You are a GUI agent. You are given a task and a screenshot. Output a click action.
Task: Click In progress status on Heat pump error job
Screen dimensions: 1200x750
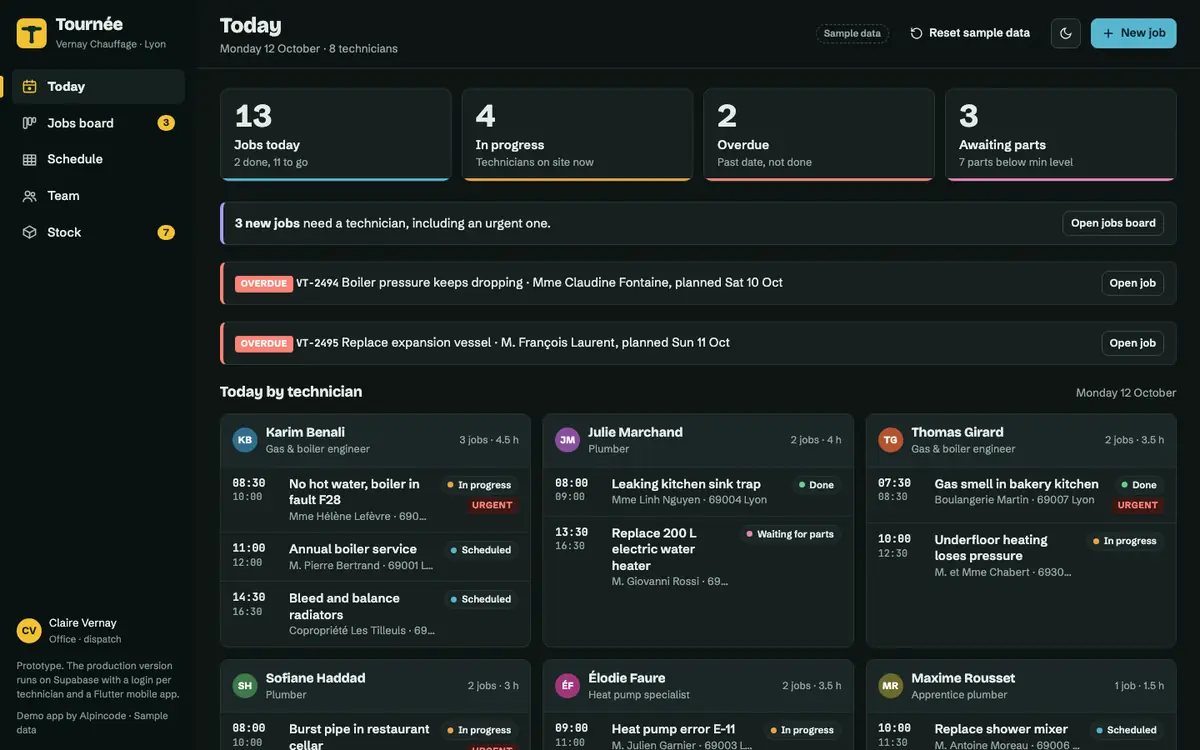tap(802, 730)
